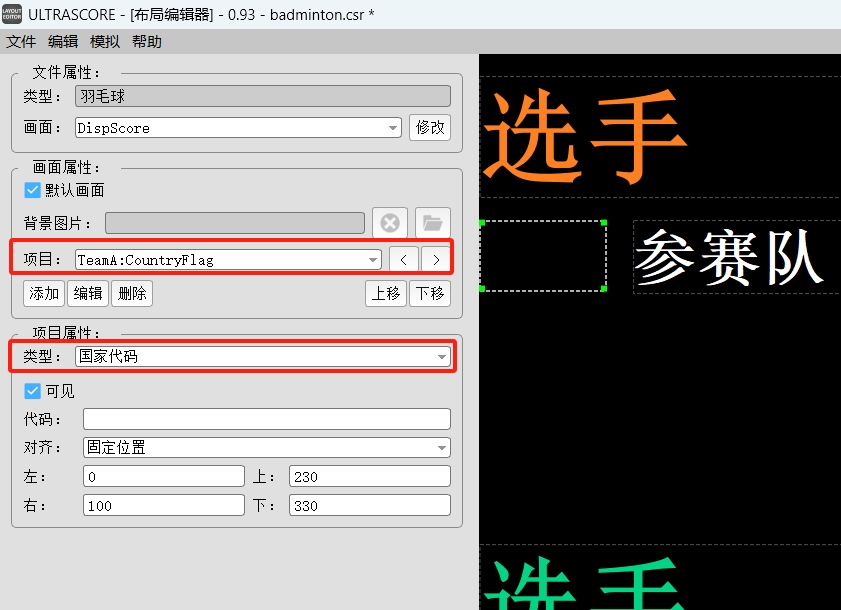Browse background image using folder icon
Screen dimensions: 841x610
coord(433,223)
